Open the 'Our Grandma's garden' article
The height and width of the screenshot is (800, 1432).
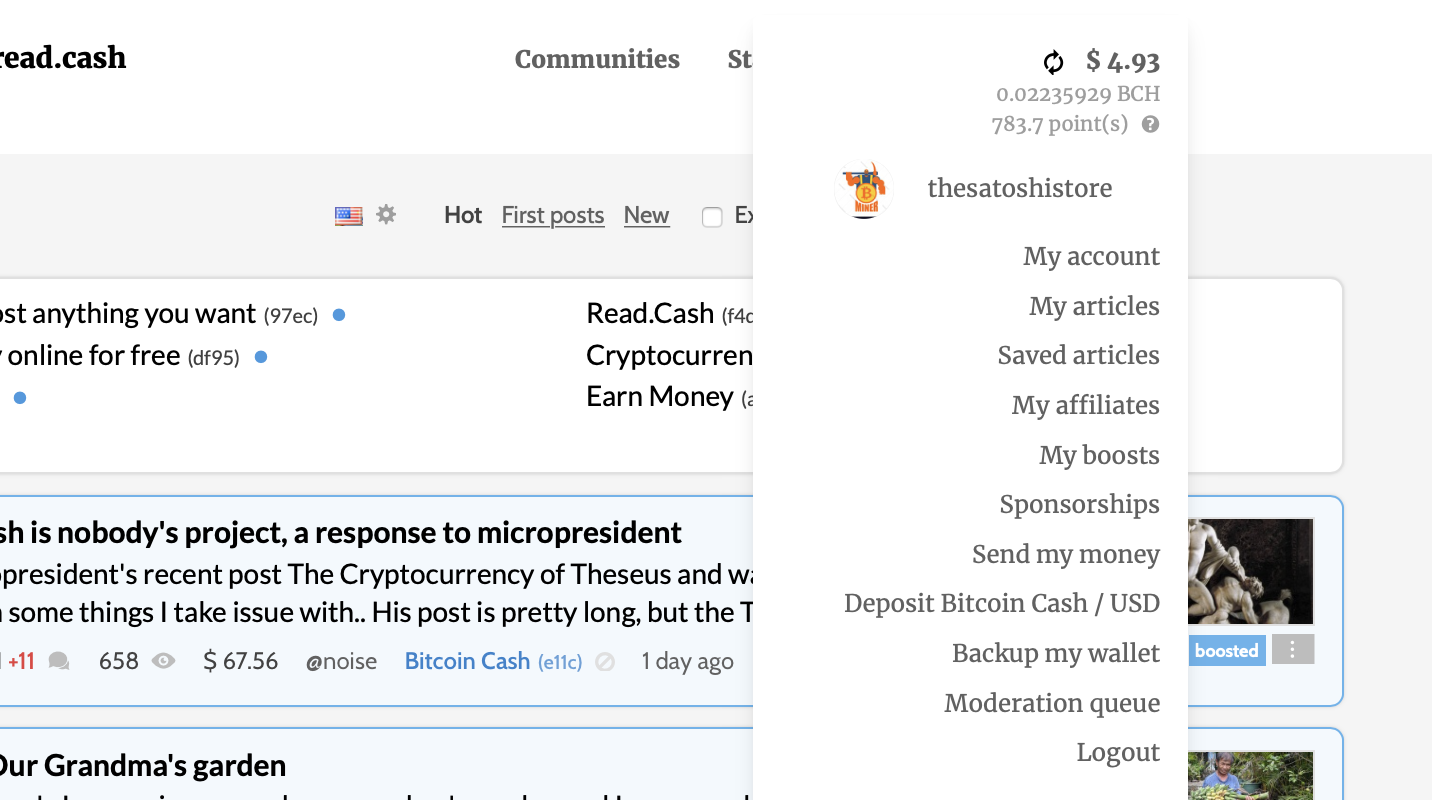143,766
